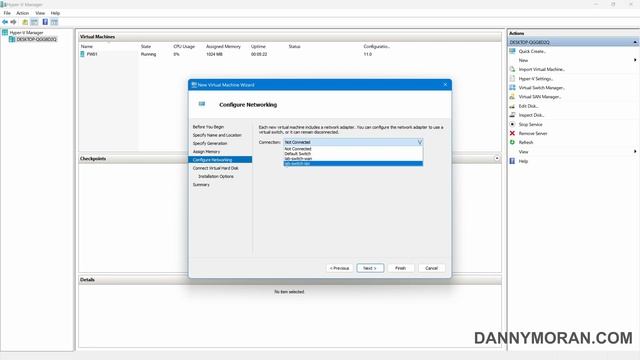The height and width of the screenshot is (360, 640).
Task: Open Virtual SAN Manager action
Action: [x=540, y=97]
